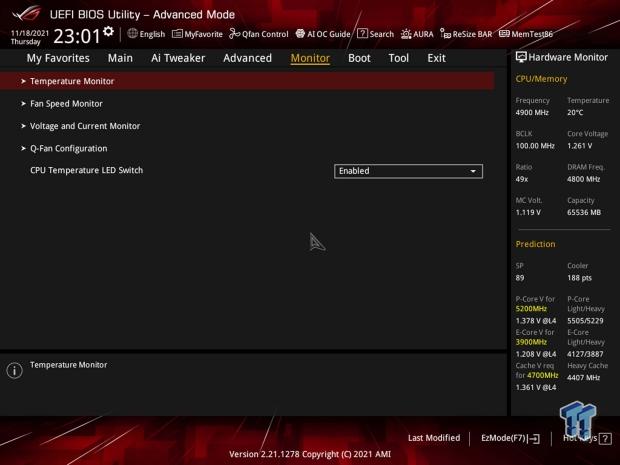The width and height of the screenshot is (620, 465).
Task: Open clock settings gear icon
Action: coord(108,31)
